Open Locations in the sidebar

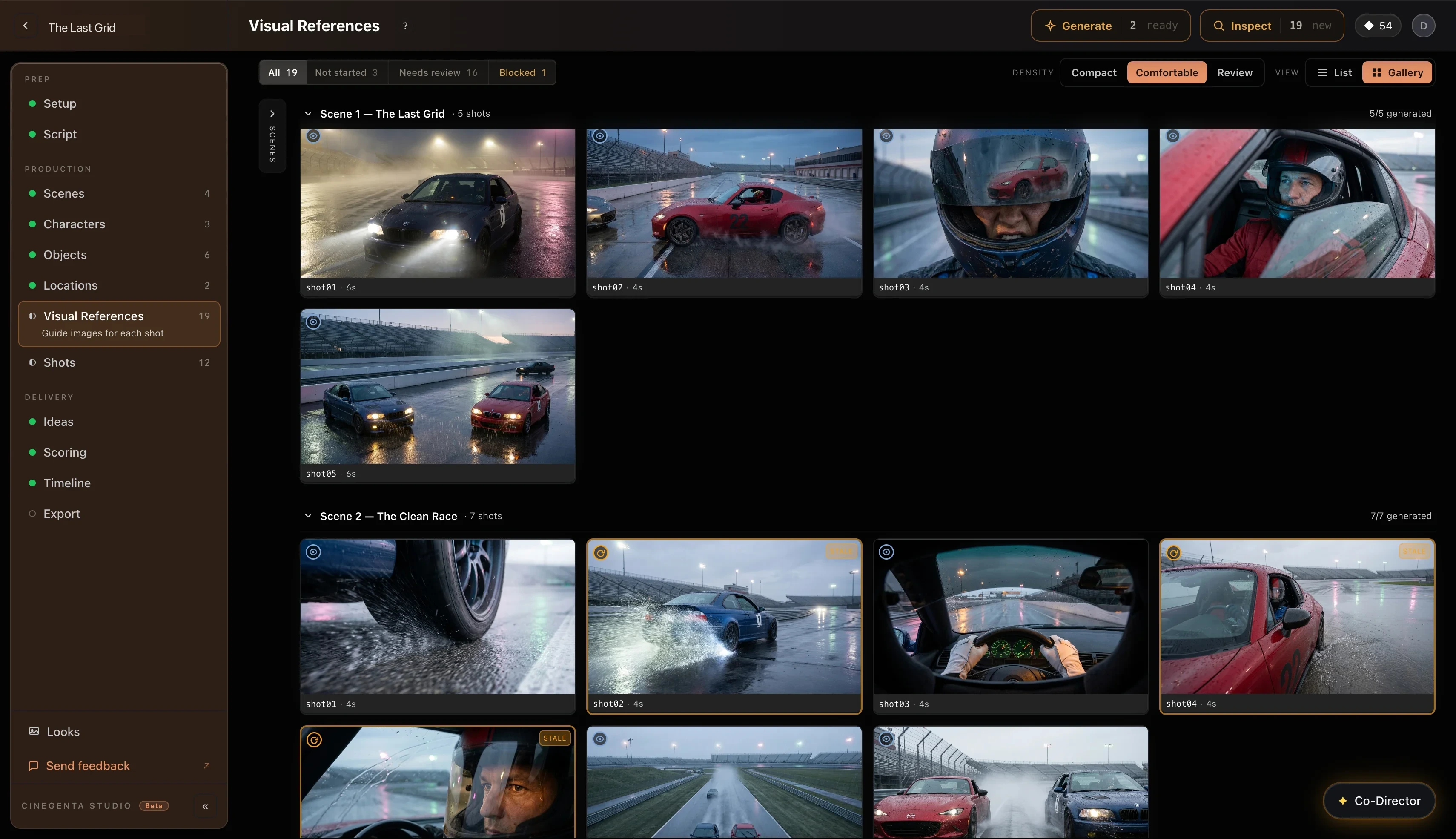pyautogui.click(x=119, y=285)
